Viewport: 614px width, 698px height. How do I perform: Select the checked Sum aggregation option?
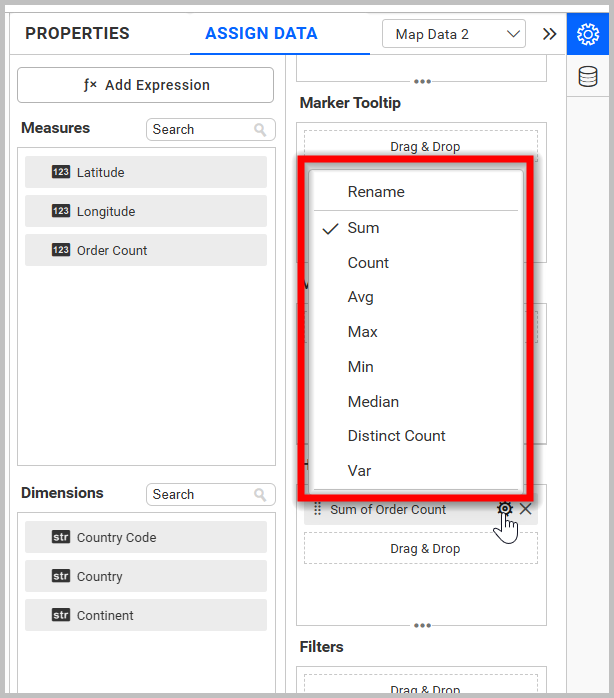coord(363,228)
